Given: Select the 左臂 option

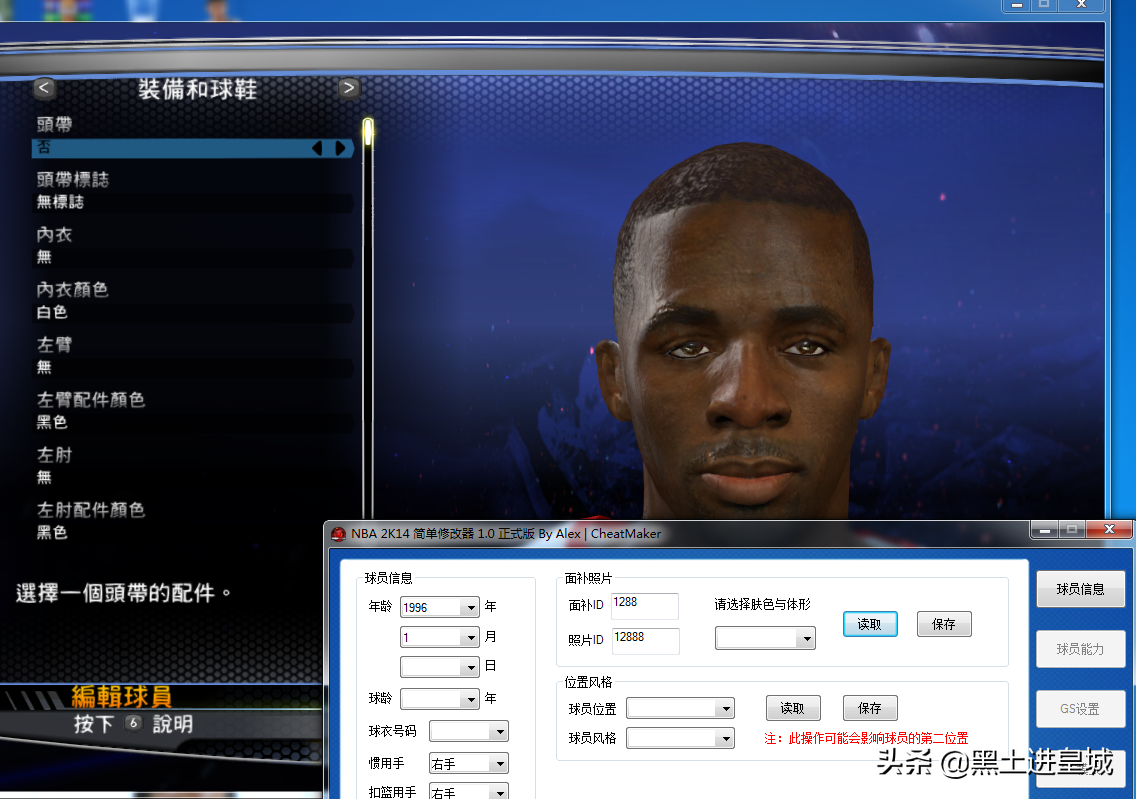Looking at the screenshot, I should pos(193,356).
